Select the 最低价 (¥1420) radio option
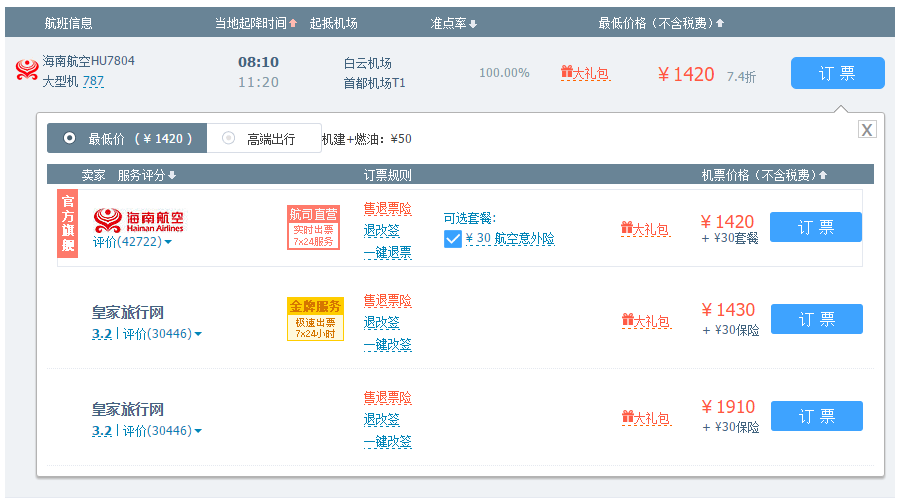The image size is (899, 500). [127, 138]
